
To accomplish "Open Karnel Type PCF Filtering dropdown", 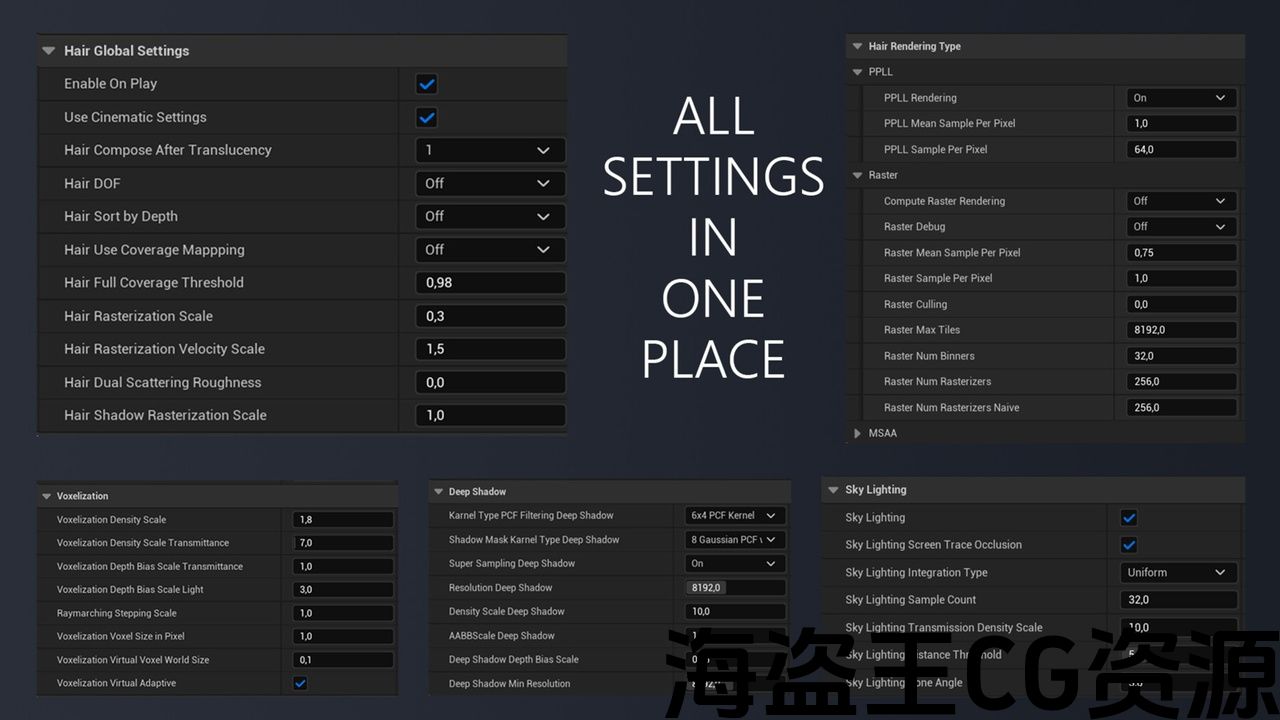I will coord(735,515).
